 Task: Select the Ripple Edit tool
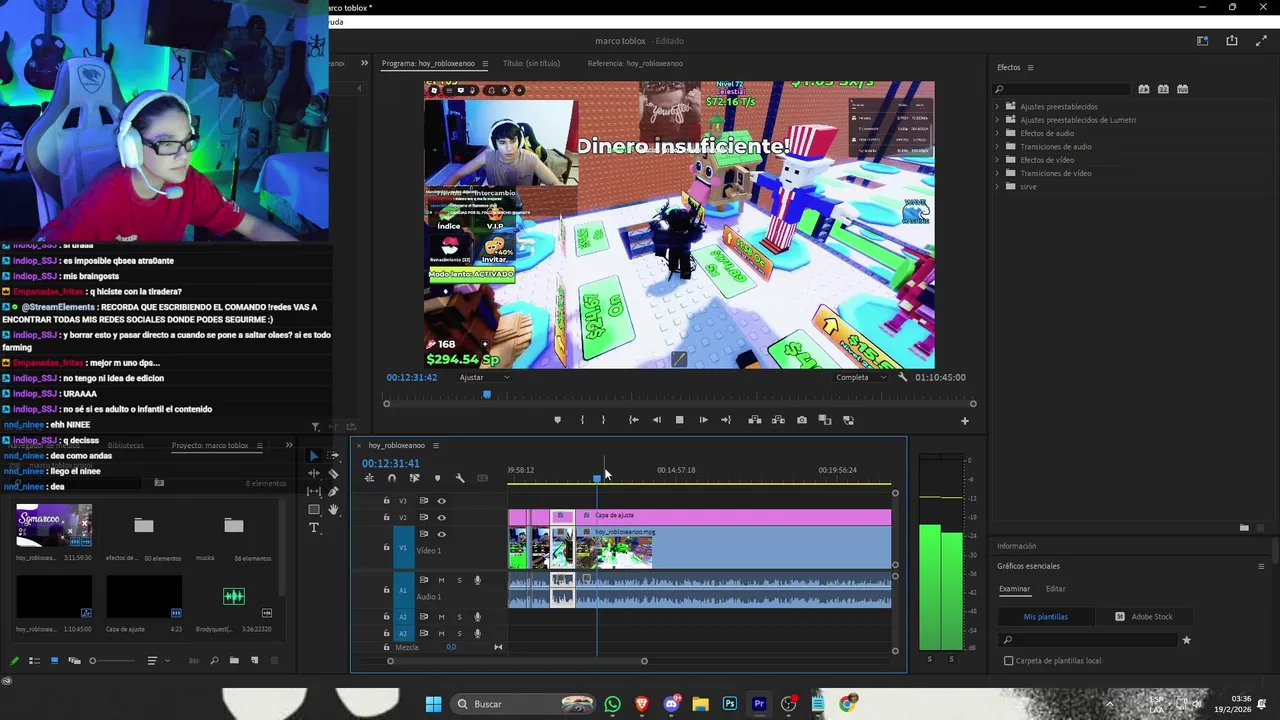coord(314,473)
